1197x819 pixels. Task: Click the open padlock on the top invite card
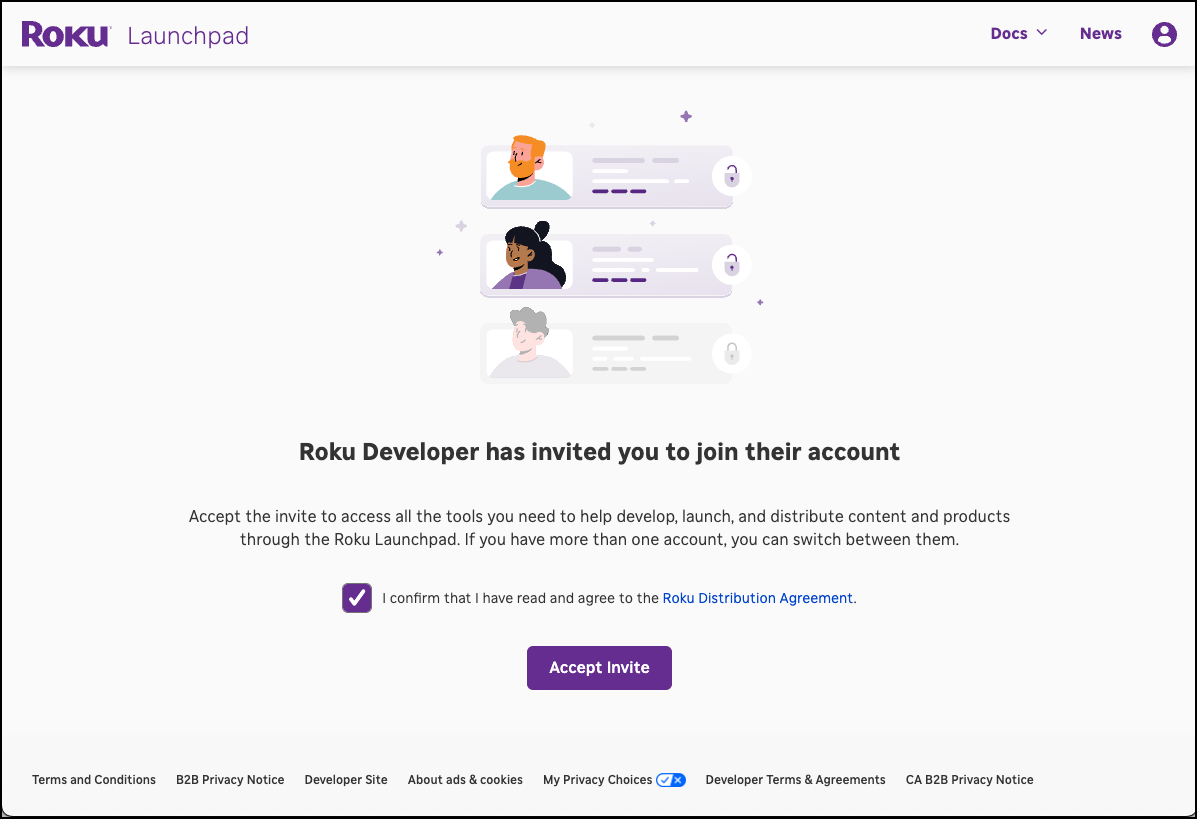coord(731,175)
